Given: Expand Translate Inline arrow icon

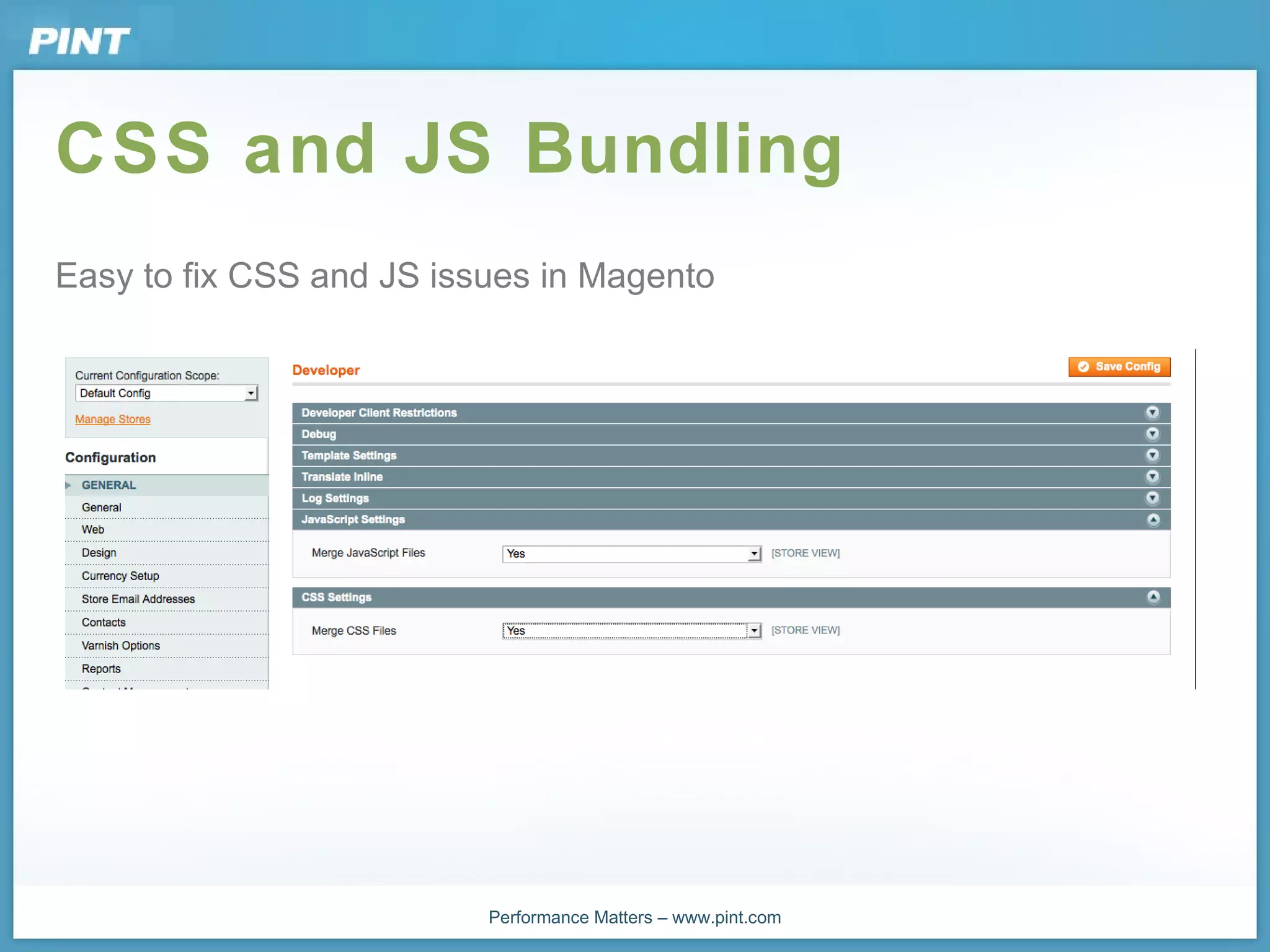Looking at the screenshot, I should pyautogui.click(x=1152, y=477).
